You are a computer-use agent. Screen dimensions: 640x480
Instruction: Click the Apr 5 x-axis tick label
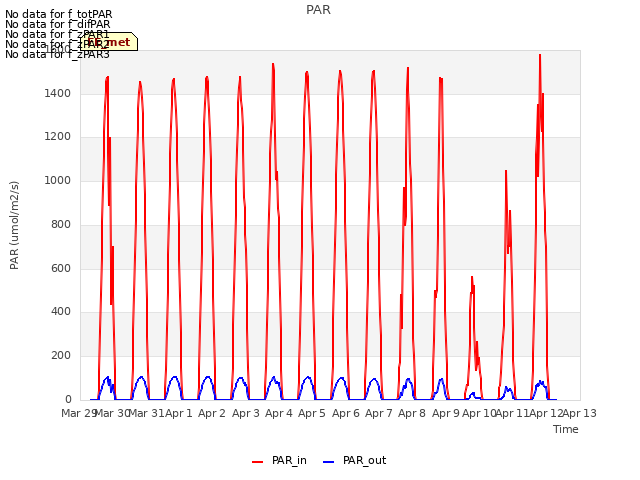click(312, 413)
